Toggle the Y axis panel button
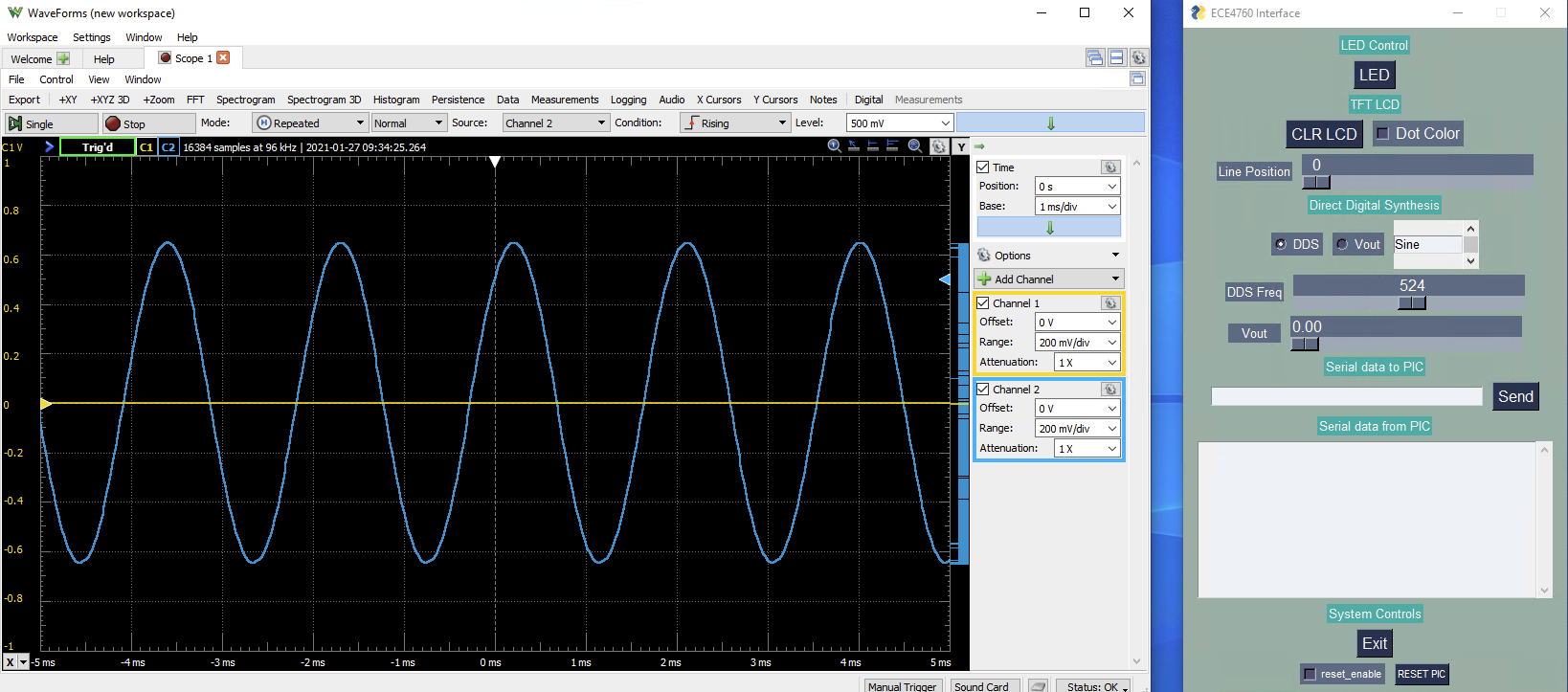Image resolution: width=1568 pixels, height=692 pixels. pos(961,146)
